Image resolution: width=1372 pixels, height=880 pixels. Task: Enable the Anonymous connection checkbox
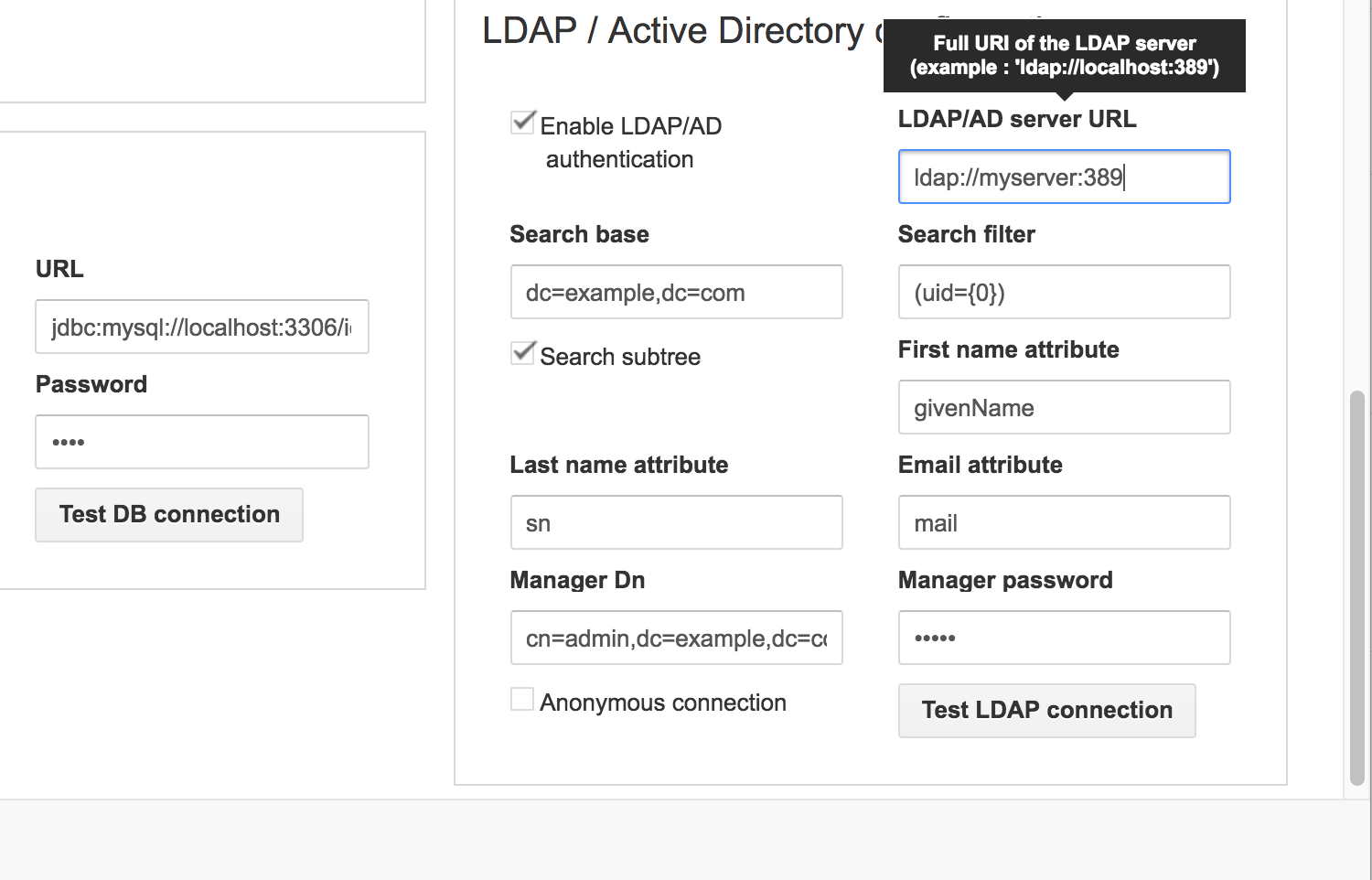(521, 698)
